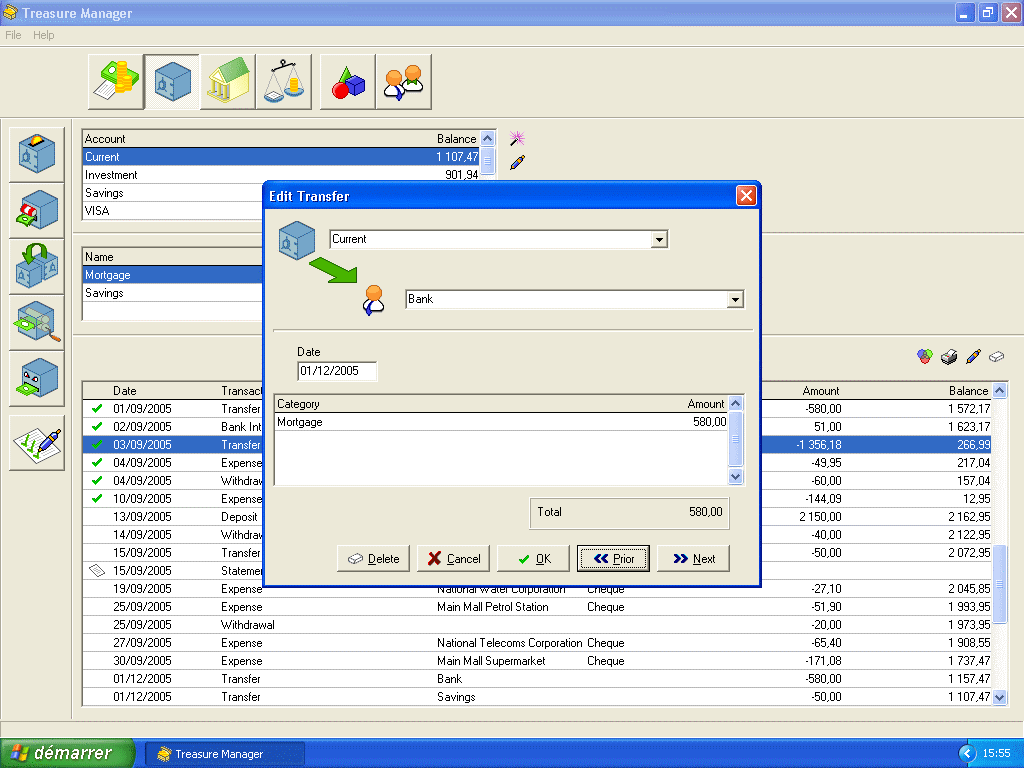
Task: Open the transactions money stack toolbar icon
Action: 116,82
